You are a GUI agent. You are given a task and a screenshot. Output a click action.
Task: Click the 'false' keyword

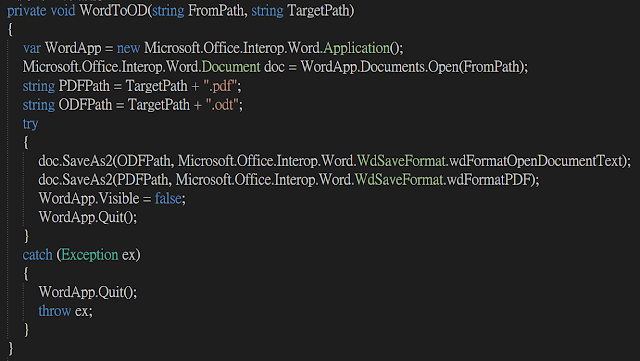168,198
